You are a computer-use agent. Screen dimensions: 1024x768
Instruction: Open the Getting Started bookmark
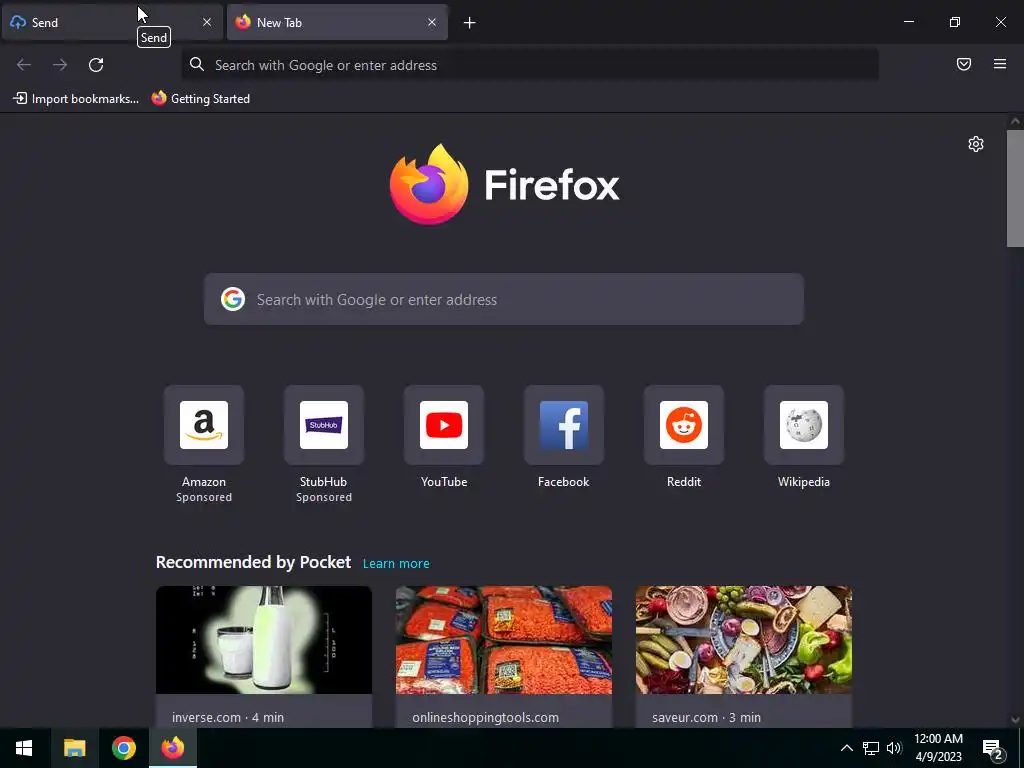[x=201, y=99]
